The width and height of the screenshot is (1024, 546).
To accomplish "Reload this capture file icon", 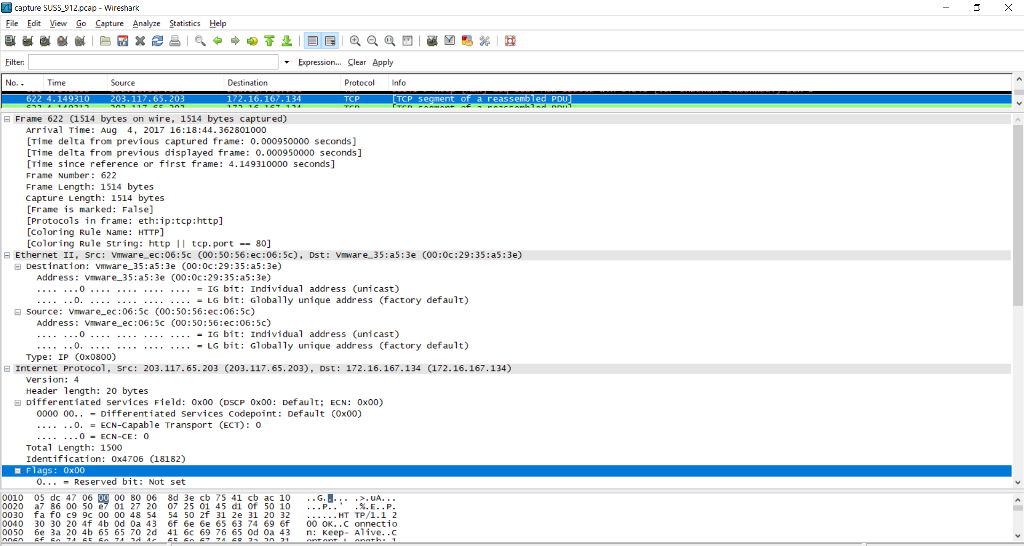I will tap(157, 40).
